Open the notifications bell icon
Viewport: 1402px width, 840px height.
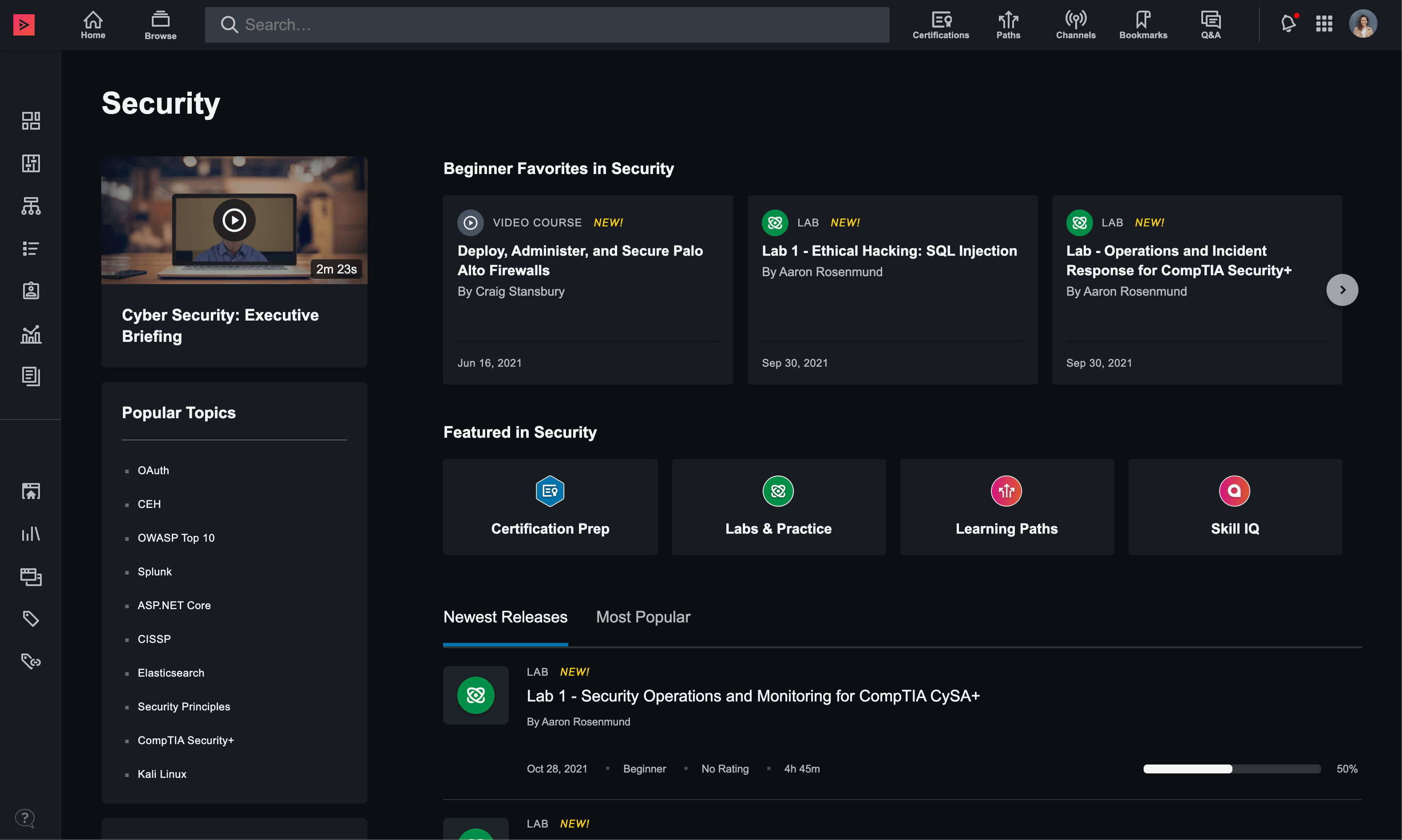coord(1288,24)
